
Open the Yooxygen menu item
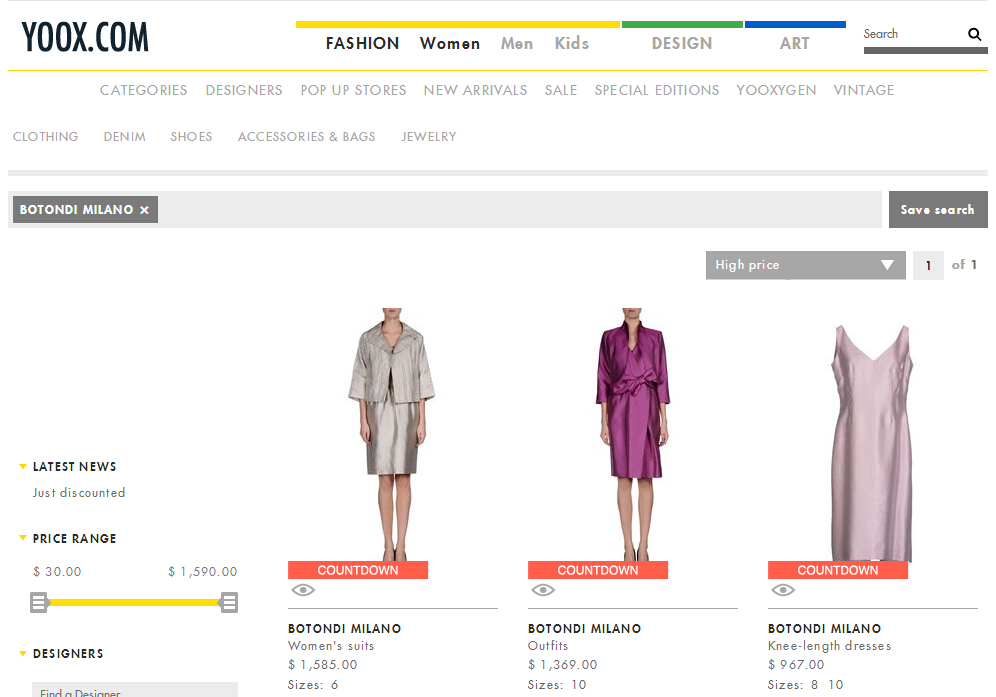point(776,90)
